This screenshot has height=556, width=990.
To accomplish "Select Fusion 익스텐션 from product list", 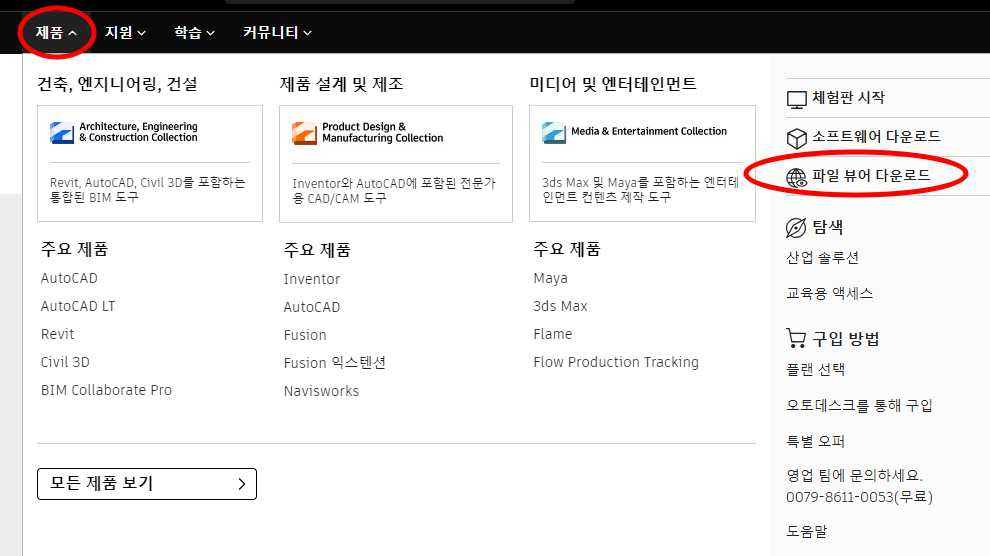I will (x=334, y=363).
